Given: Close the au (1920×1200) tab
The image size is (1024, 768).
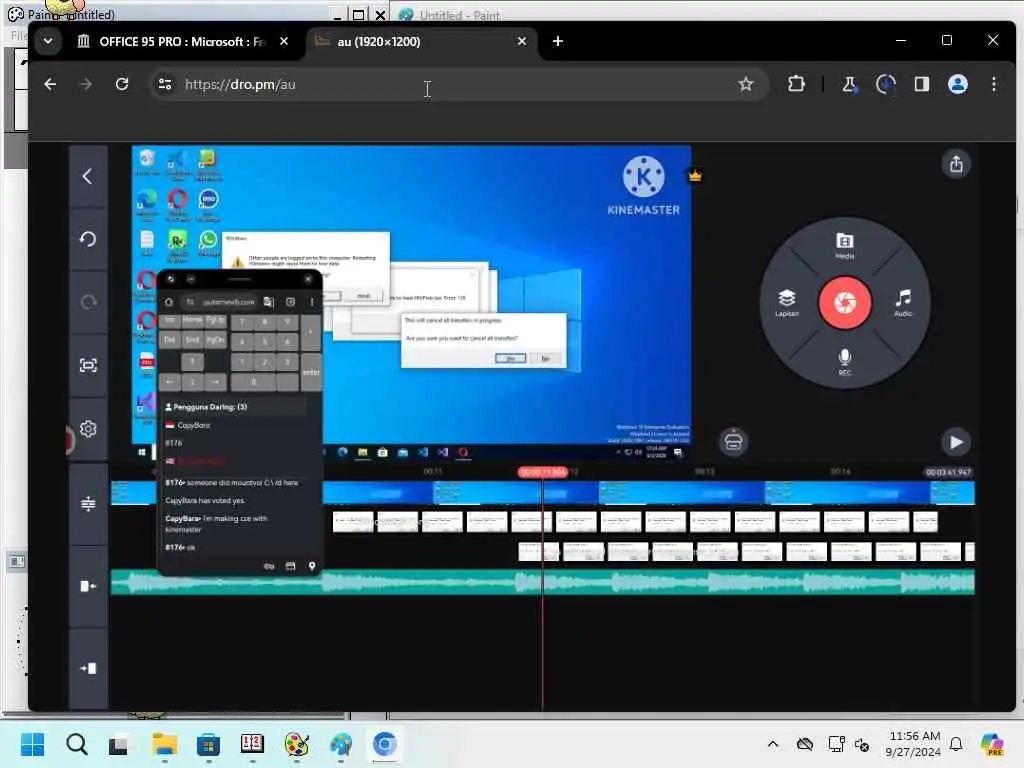Looking at the screenshot, I should click(521, 41).
